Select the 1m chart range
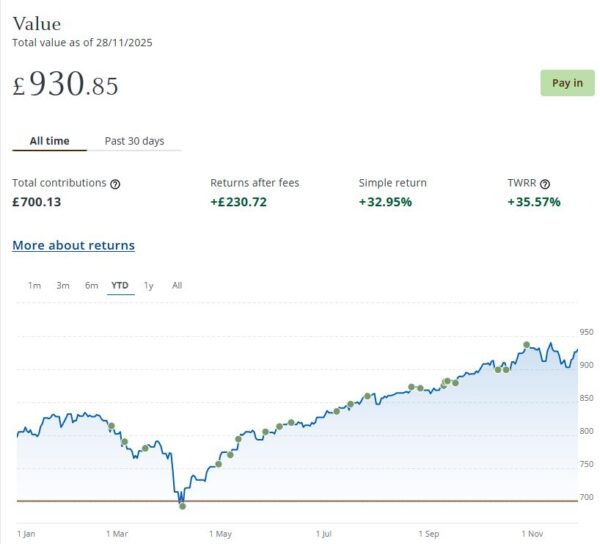The height and width of the screenshot is (544, 600). (x=34, y=286)
